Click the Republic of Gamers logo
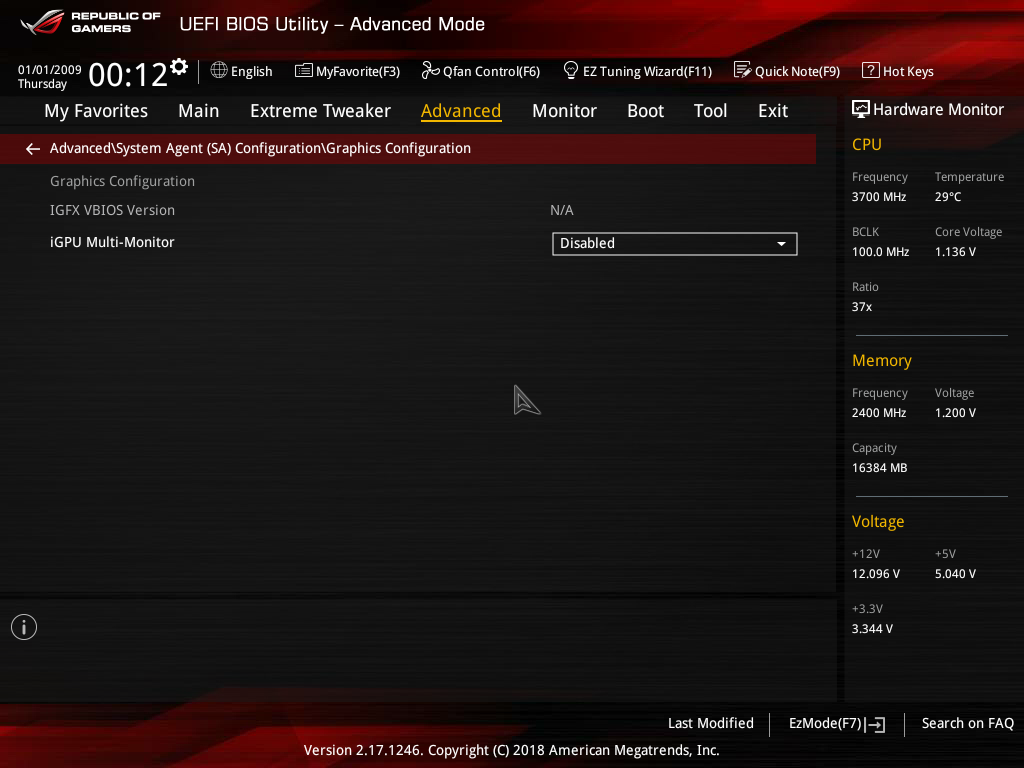The width and height of the screenshot is (1024, 768). click(90, 22)
